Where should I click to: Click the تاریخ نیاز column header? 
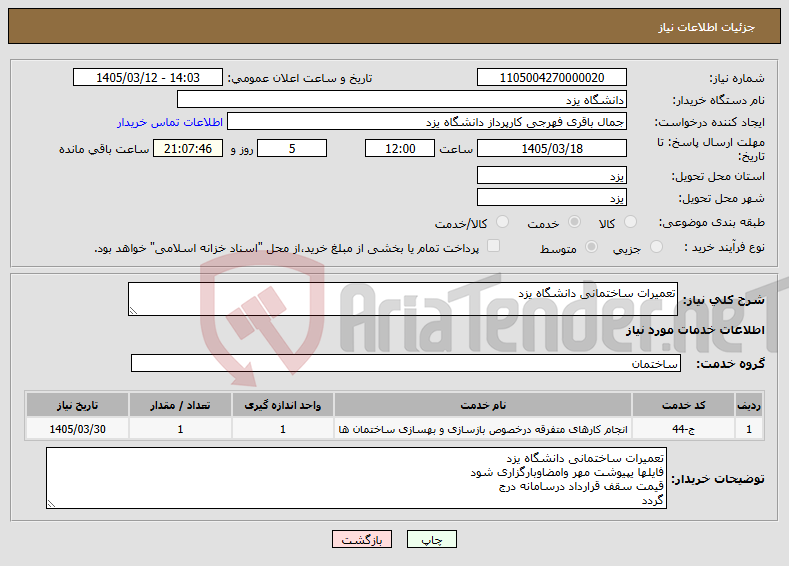(77, 405)
